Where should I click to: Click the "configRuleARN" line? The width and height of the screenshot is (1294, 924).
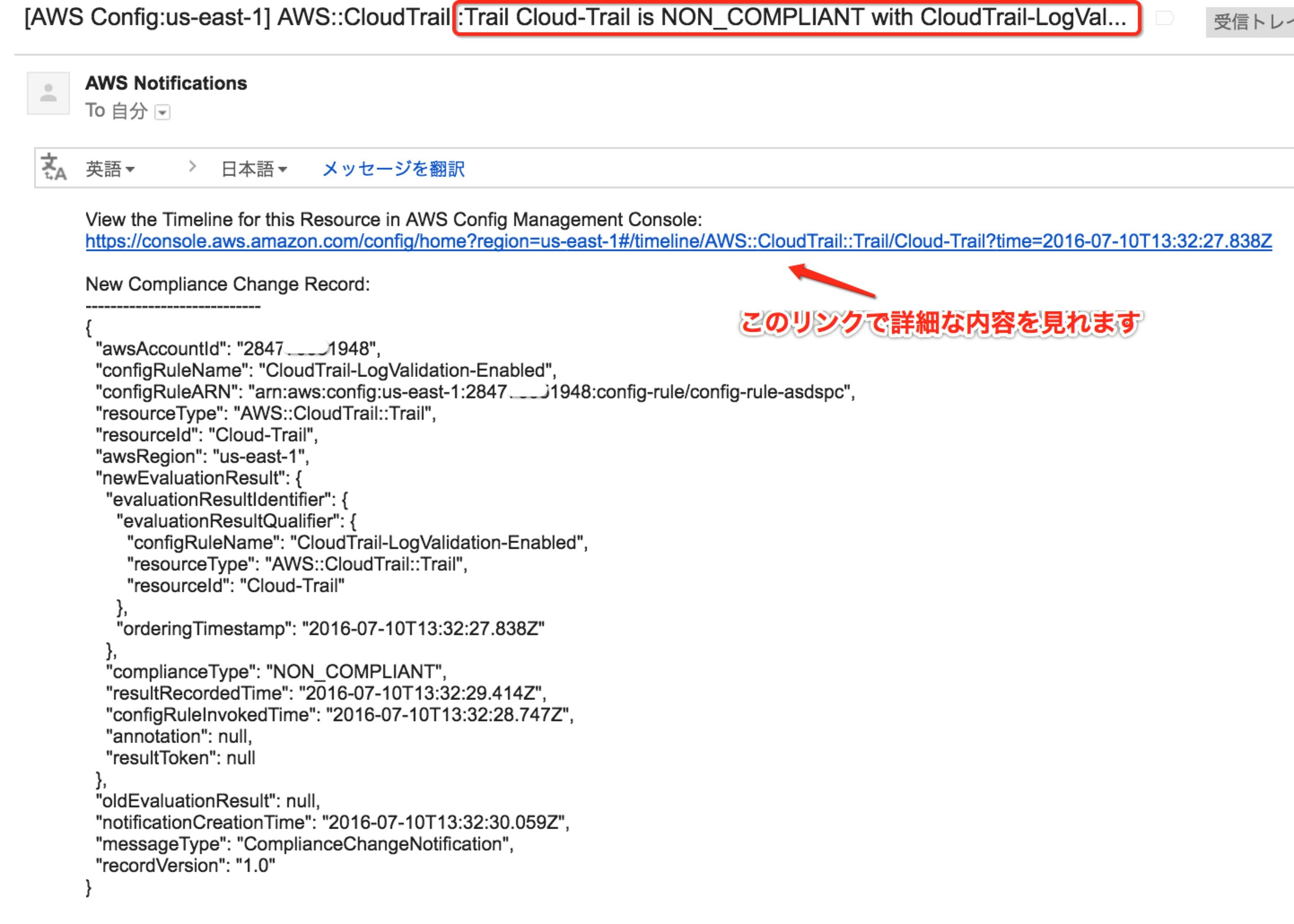tap(475, 392)
